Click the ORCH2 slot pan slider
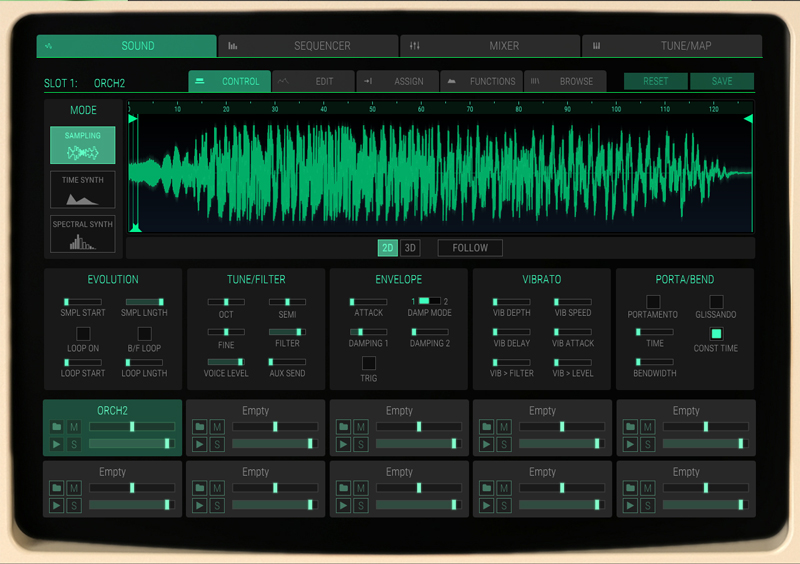Viewport: 800px width, 564px height. 132,426
